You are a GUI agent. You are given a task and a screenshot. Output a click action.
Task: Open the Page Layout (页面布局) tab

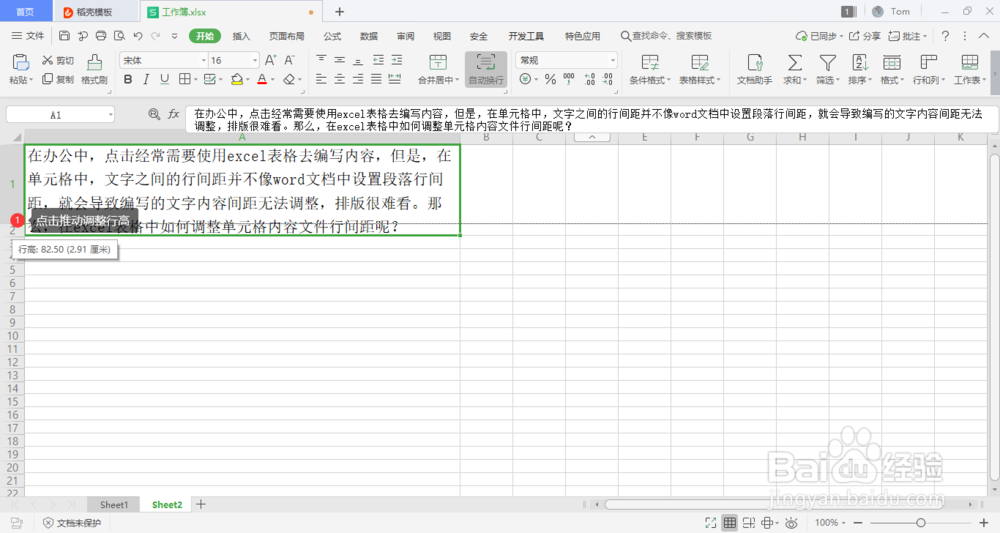point(286,36)
